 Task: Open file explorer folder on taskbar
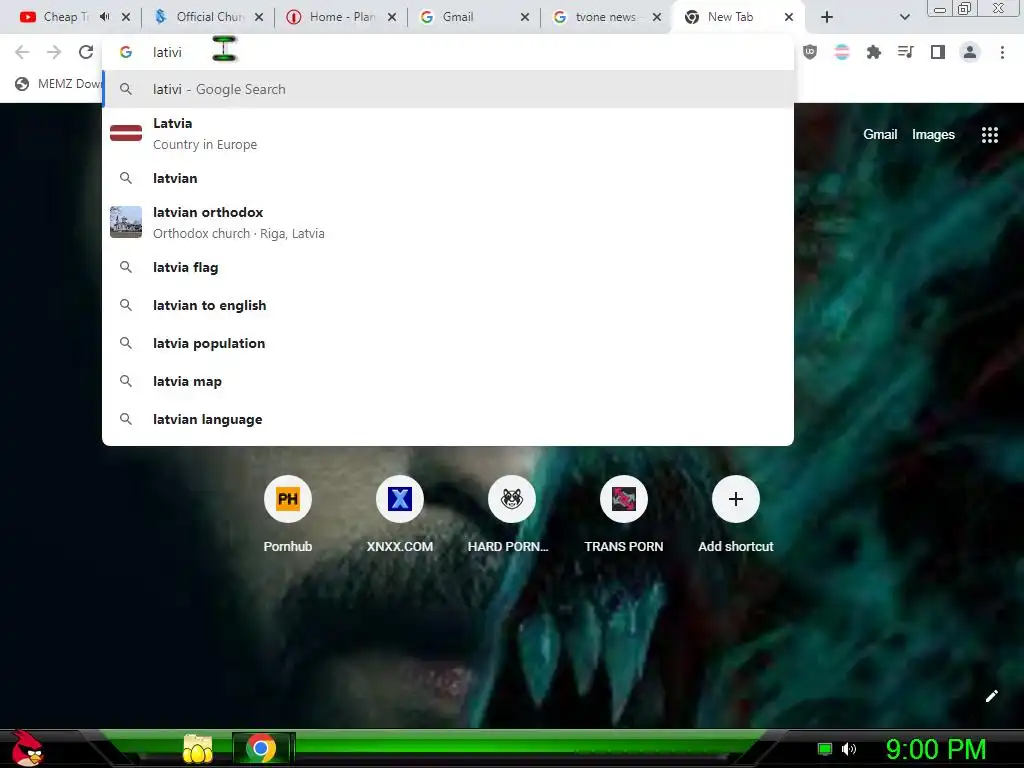point(197,748)
